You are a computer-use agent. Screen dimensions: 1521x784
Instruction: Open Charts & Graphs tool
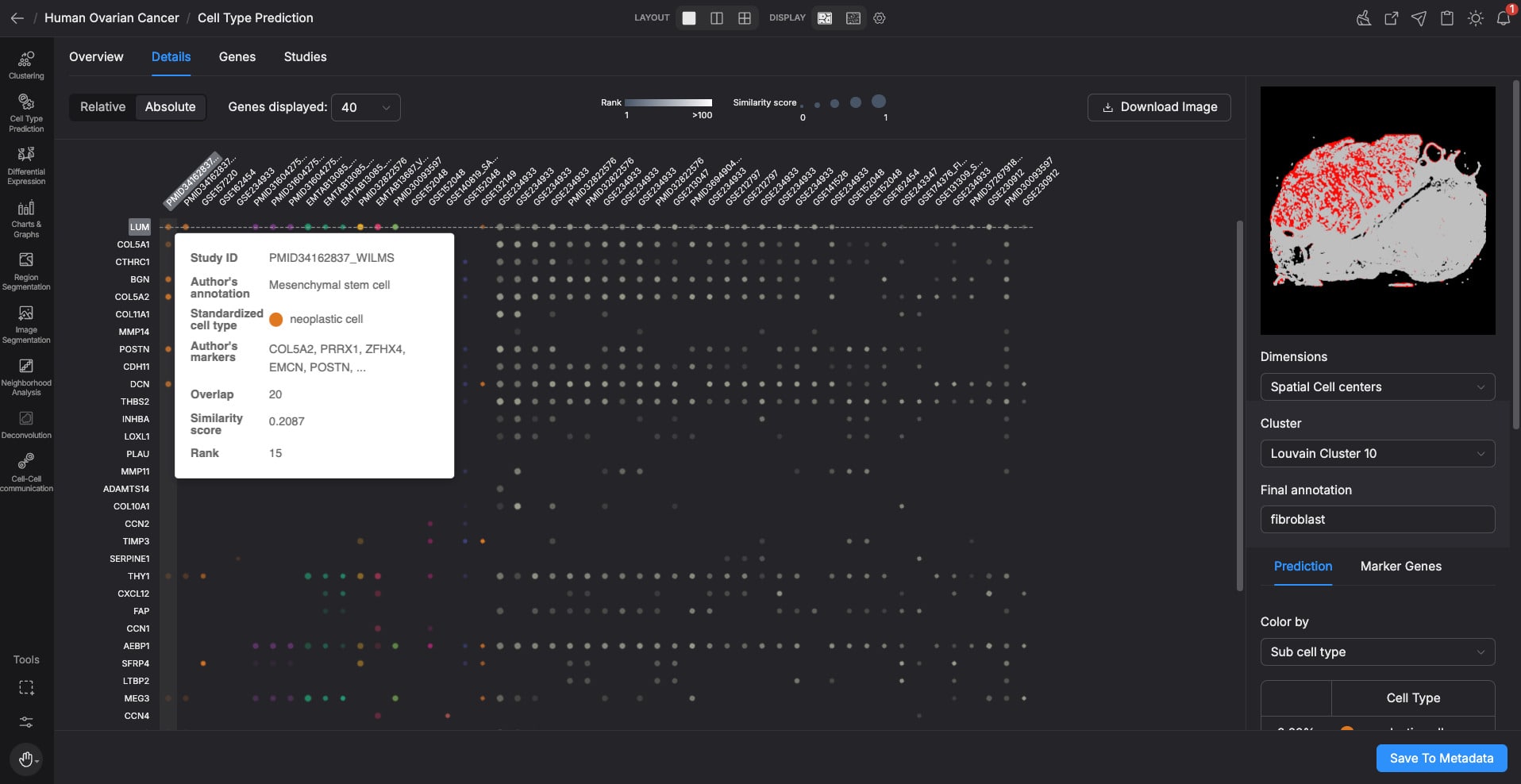point(26,218)
